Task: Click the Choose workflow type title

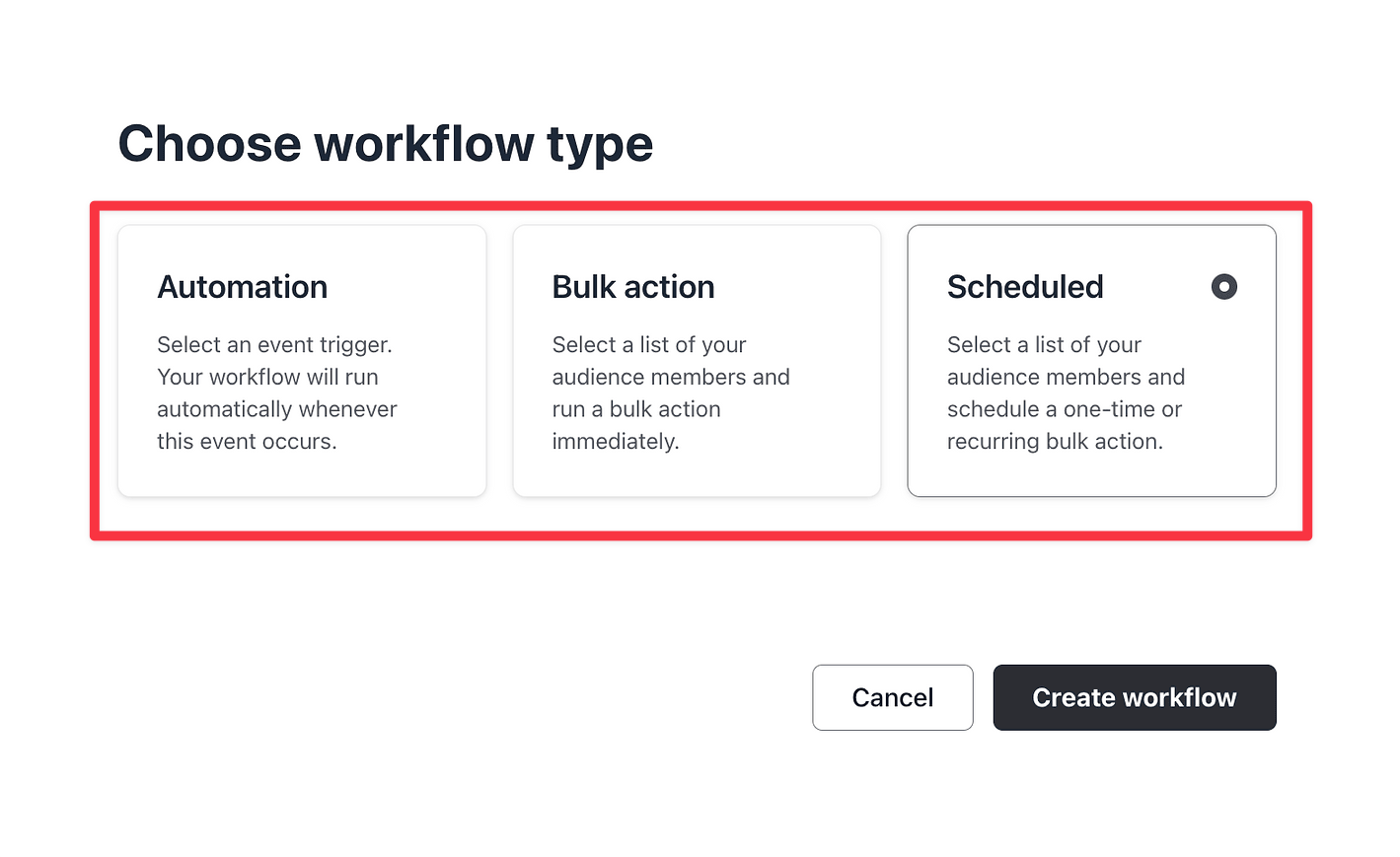Action: [385, 144]
